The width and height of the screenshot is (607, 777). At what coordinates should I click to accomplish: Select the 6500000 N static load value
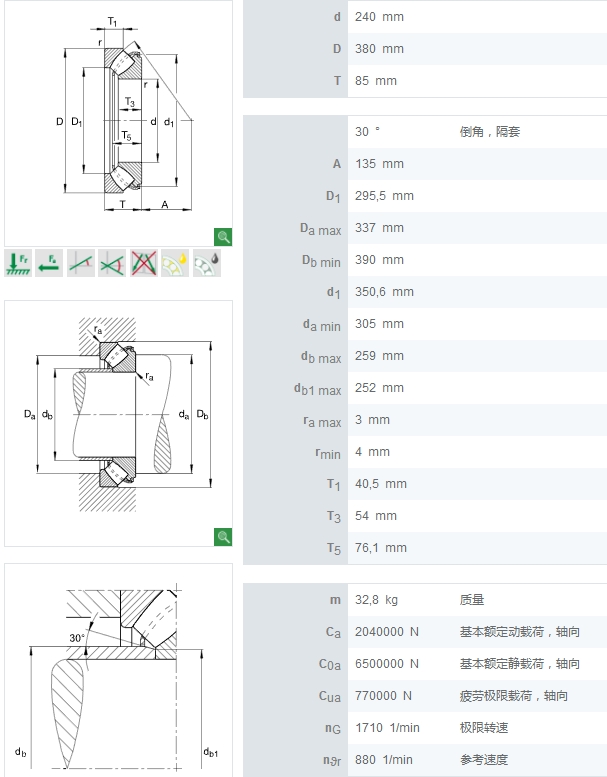click(387, 664)
